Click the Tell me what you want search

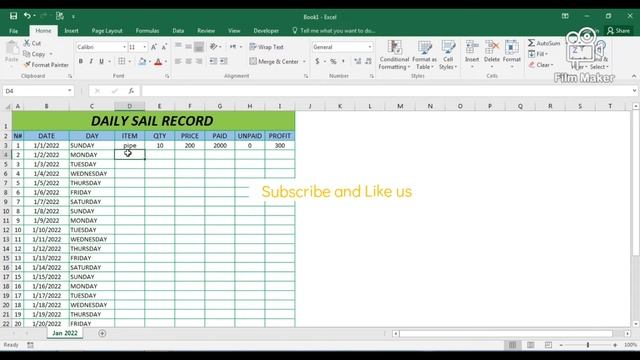(334, 31)
